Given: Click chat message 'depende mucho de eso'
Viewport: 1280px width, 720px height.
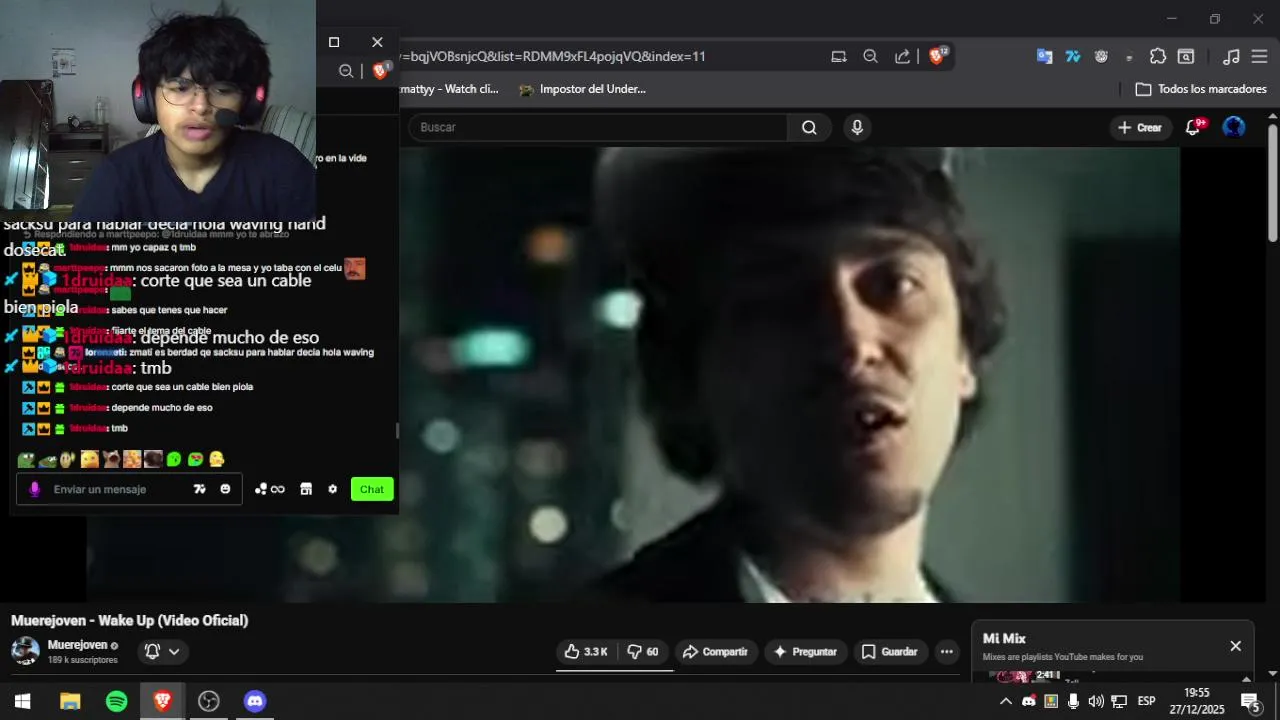Looking at the screenshot, I should [x=162, y=408].
